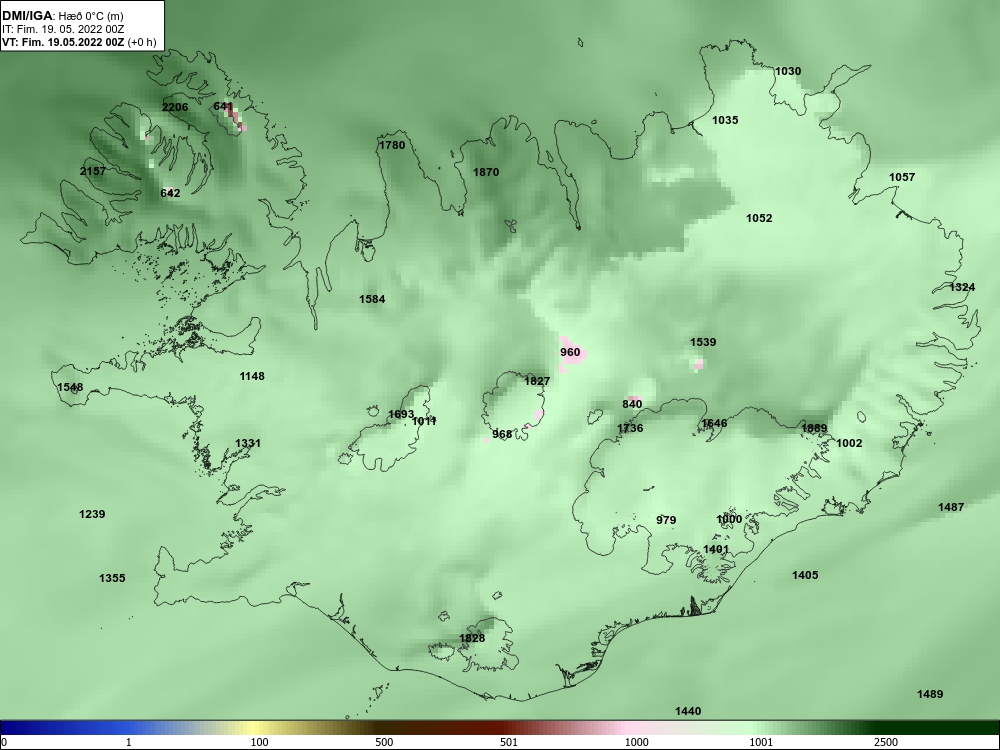Select the color scale label 500

[385, 742]
